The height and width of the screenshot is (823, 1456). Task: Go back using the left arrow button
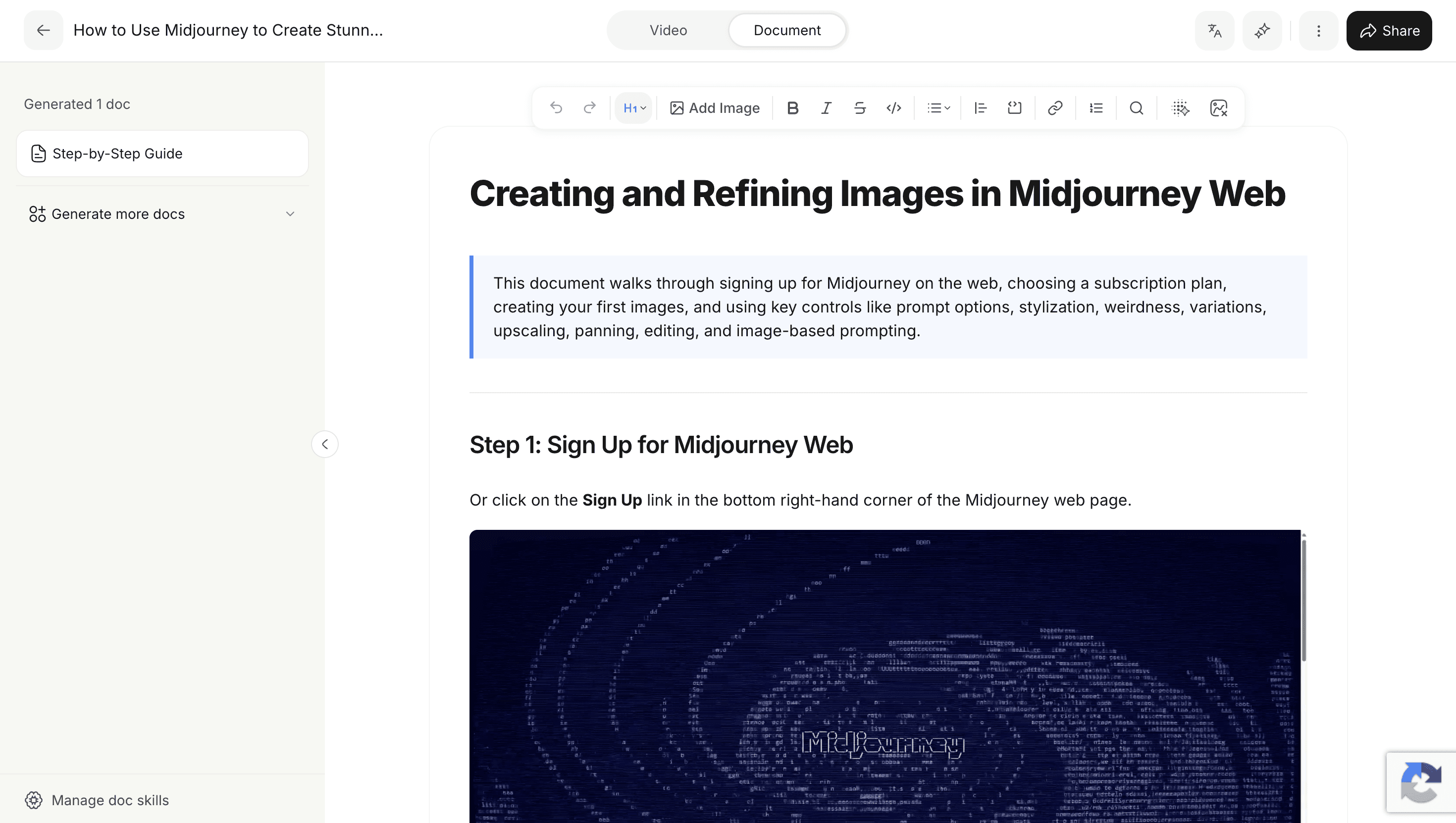click(x=44, y=31)
